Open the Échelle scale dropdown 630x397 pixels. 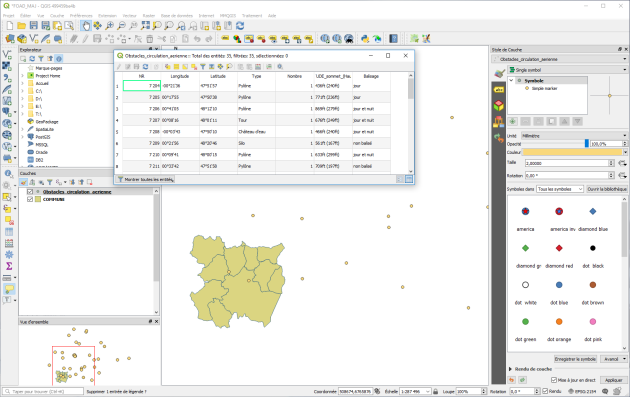tap(415, 391)
